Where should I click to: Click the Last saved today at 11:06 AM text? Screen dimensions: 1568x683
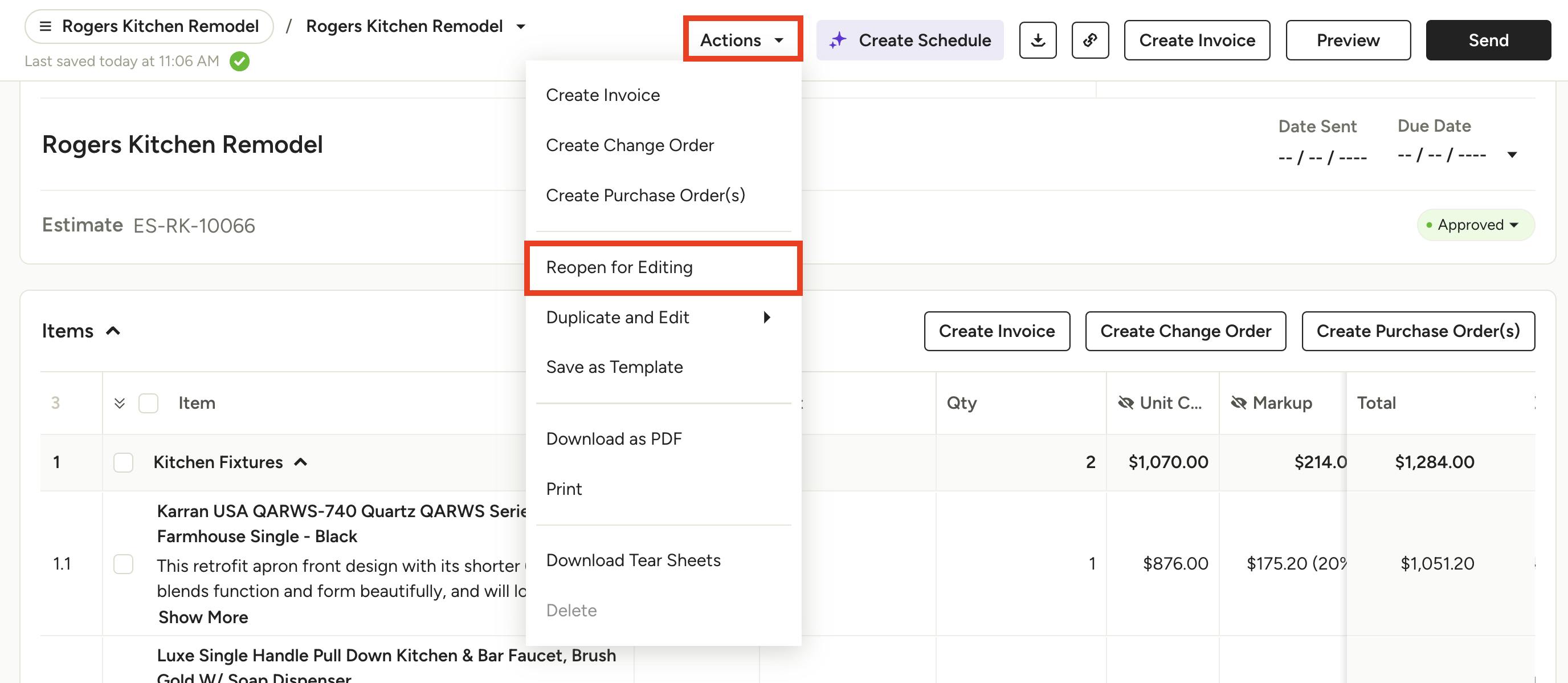click(x=122, y=61)
